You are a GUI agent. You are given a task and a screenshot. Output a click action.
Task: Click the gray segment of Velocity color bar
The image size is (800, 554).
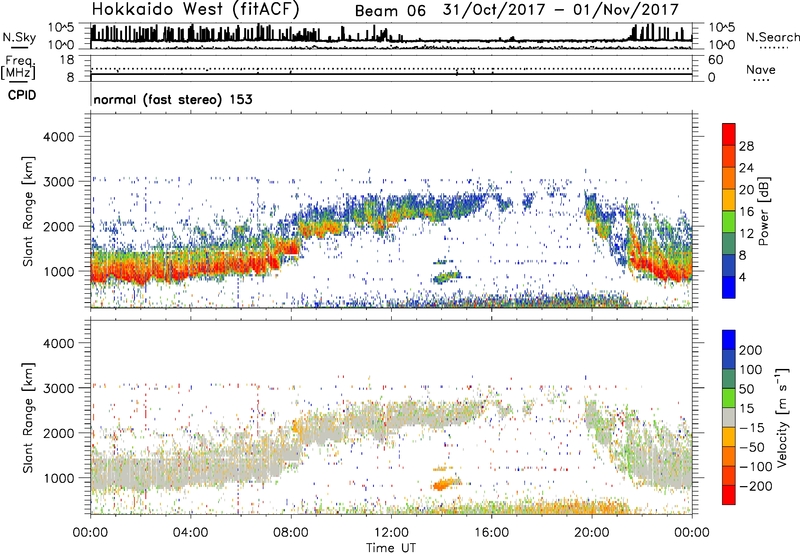click(x=729, y=417)
